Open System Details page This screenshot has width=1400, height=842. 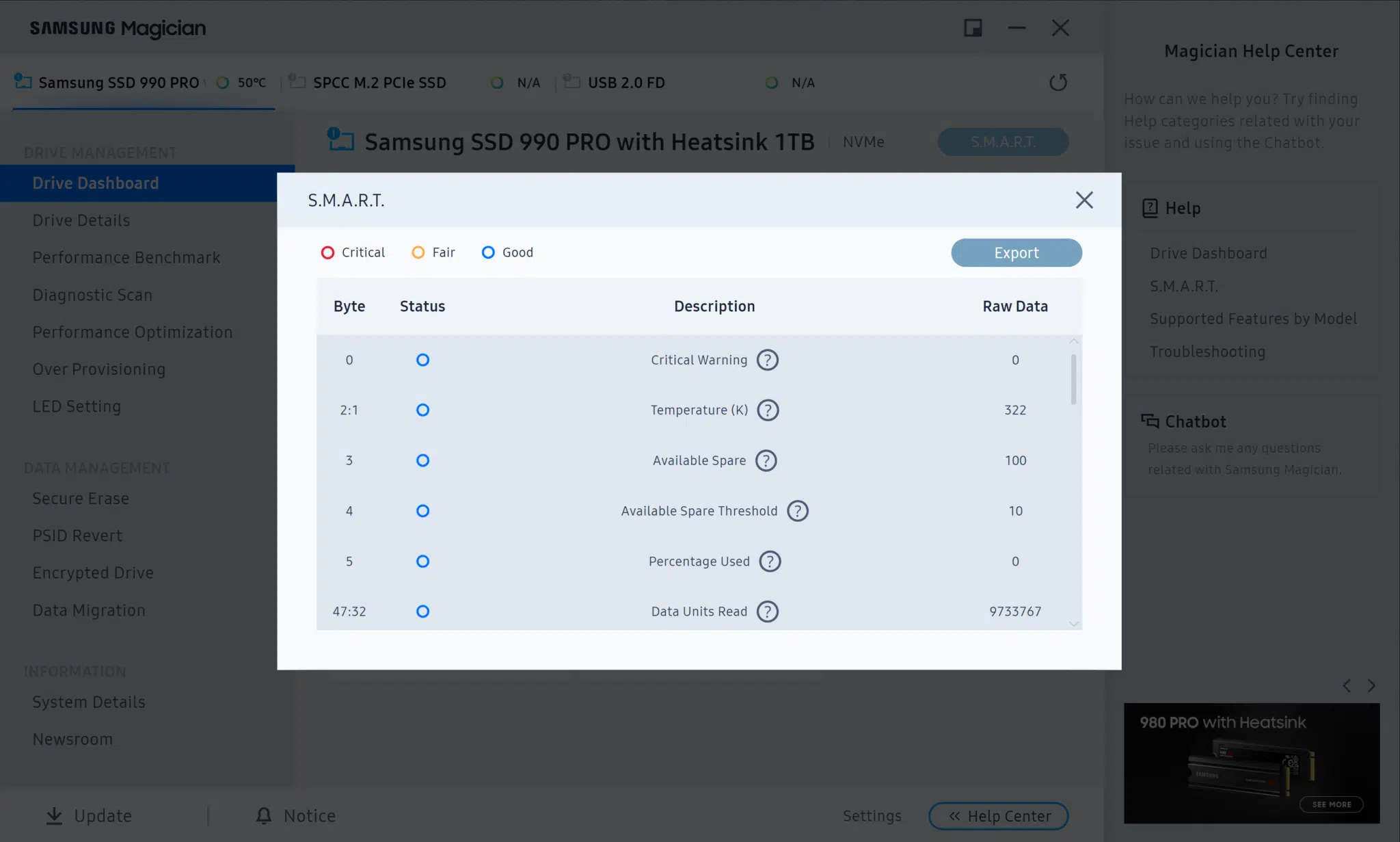(89, 702)
